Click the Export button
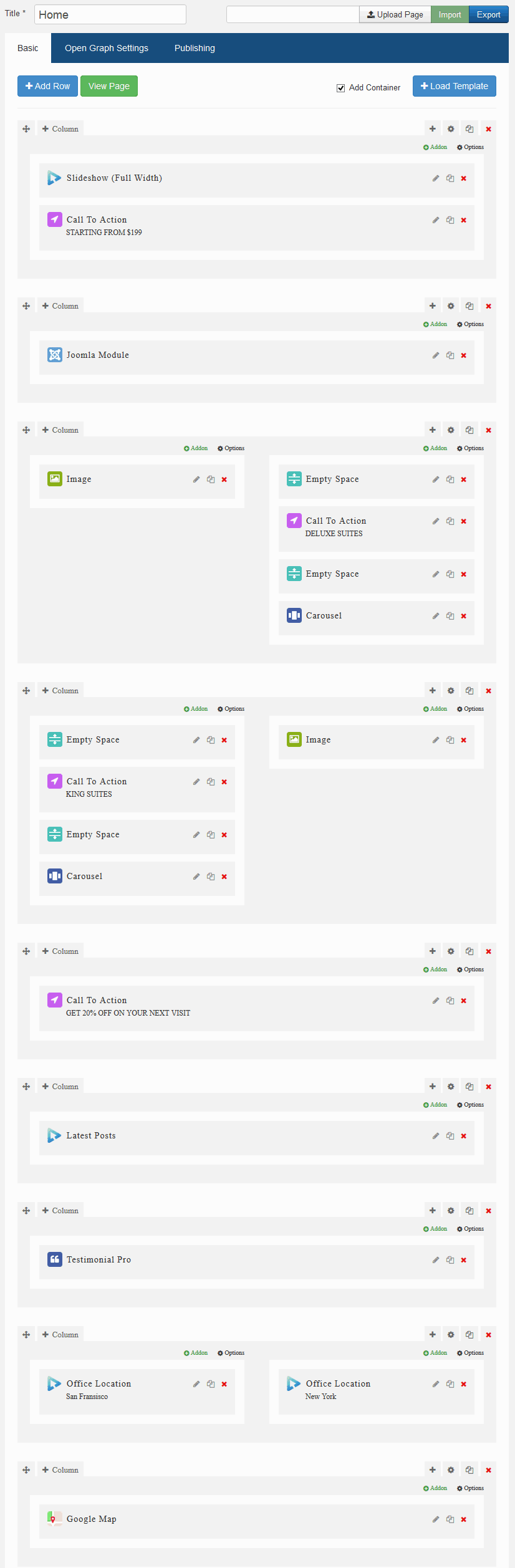 [489, 14]
